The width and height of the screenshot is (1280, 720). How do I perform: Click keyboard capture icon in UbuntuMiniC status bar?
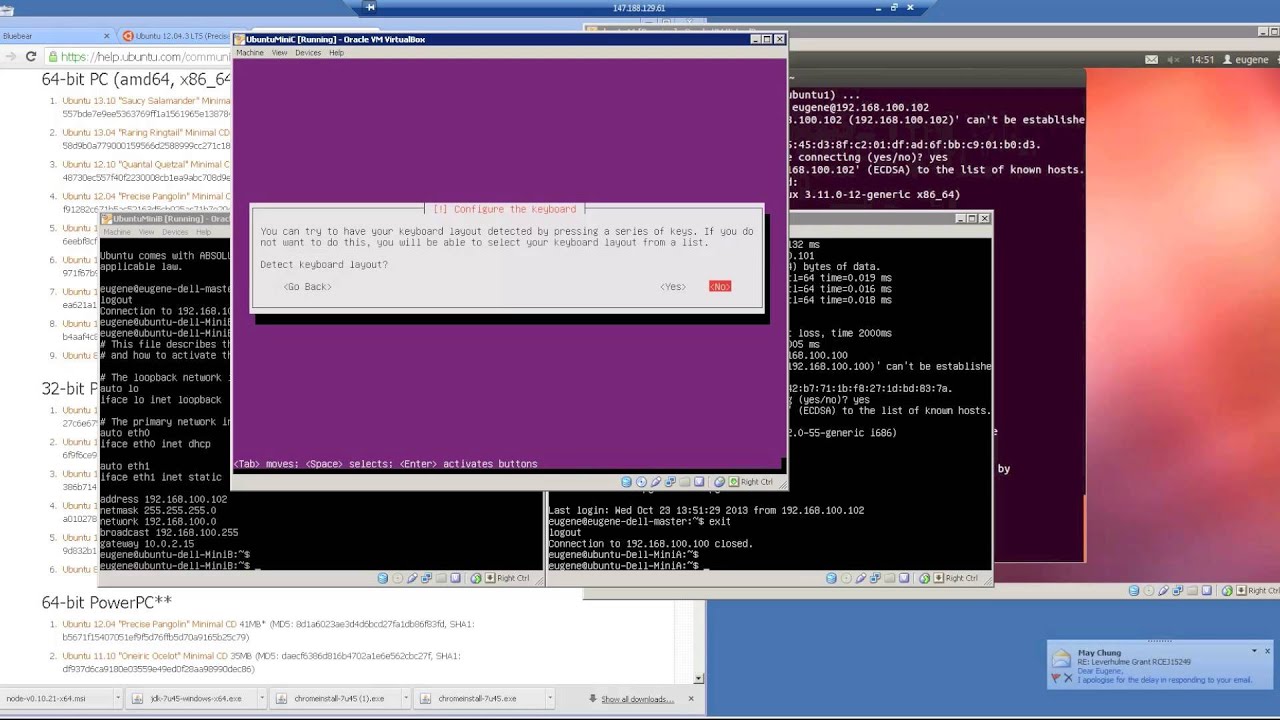pos(733,482)
